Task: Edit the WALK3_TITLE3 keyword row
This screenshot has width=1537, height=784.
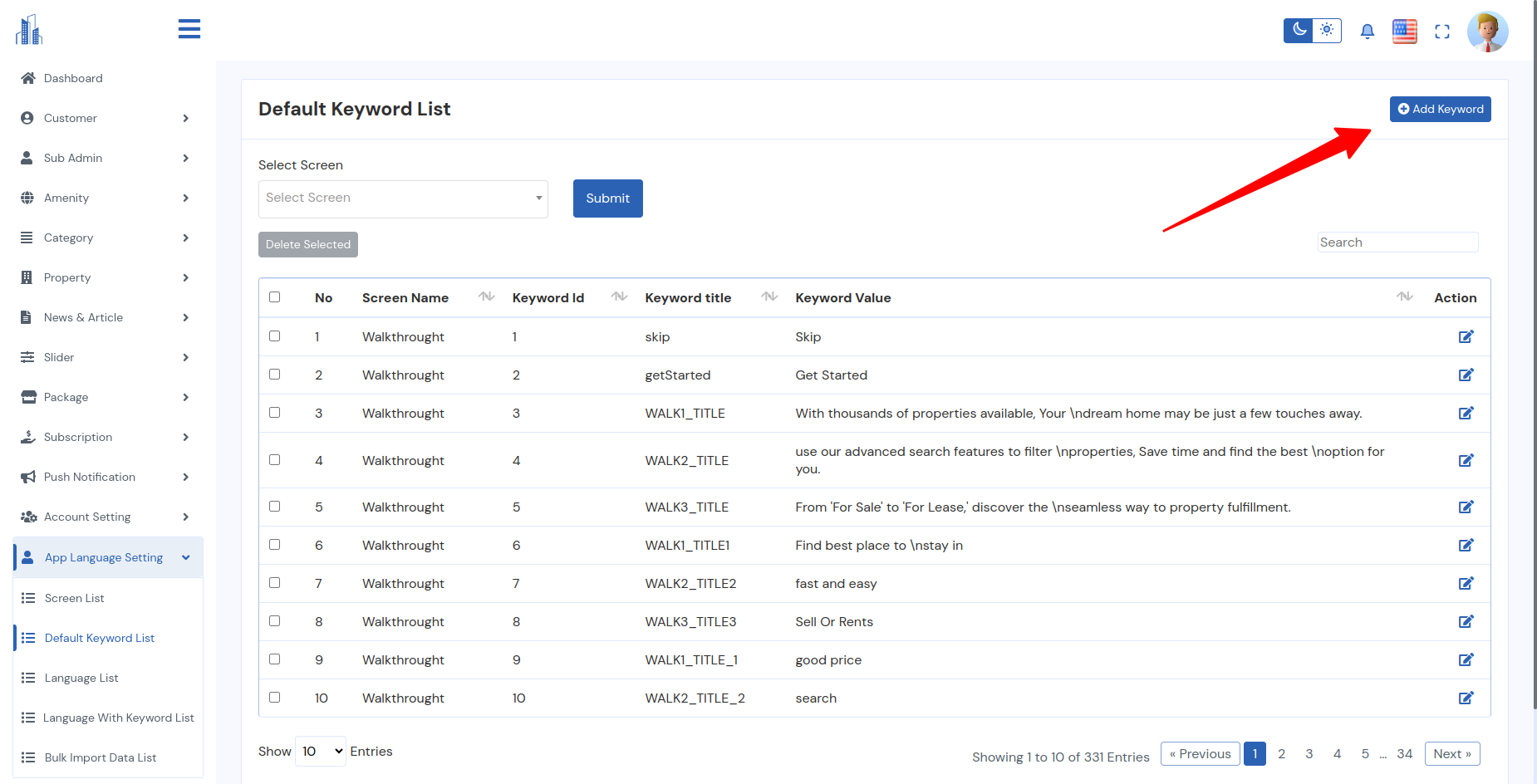Action: point(1466,621)
